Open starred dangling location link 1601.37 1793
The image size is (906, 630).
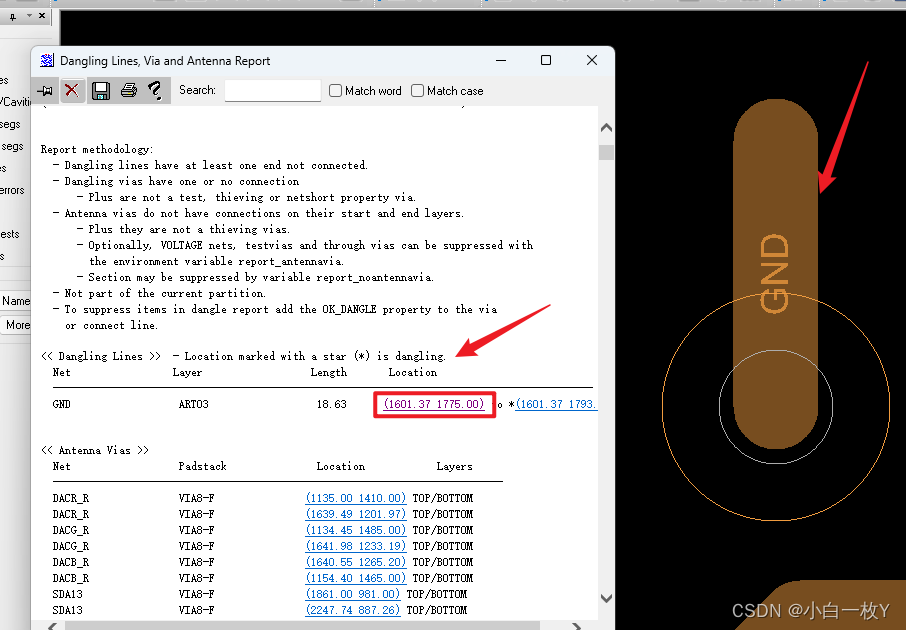(x=556, y=404)
